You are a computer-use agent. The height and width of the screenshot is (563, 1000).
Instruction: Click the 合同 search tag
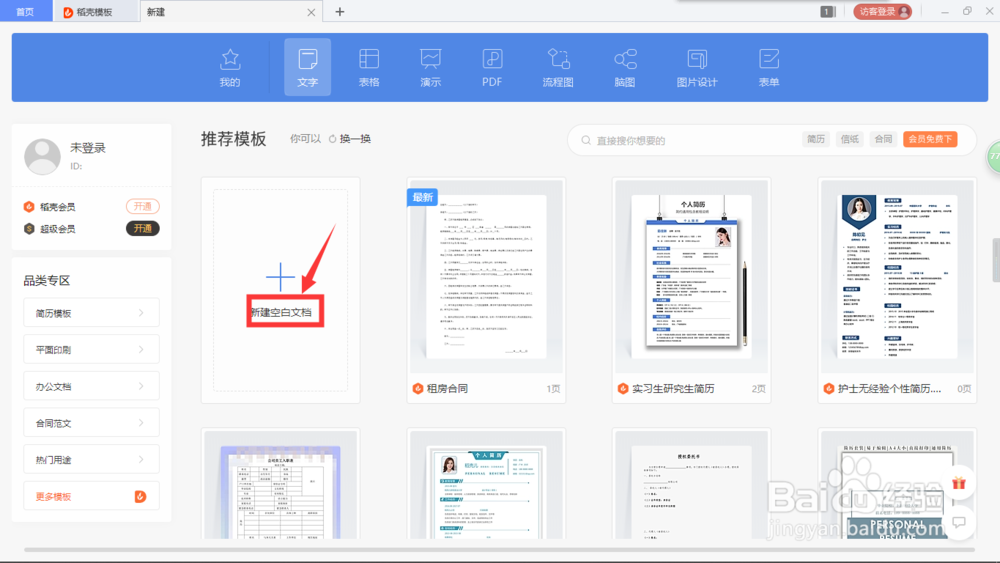point(883,139)
